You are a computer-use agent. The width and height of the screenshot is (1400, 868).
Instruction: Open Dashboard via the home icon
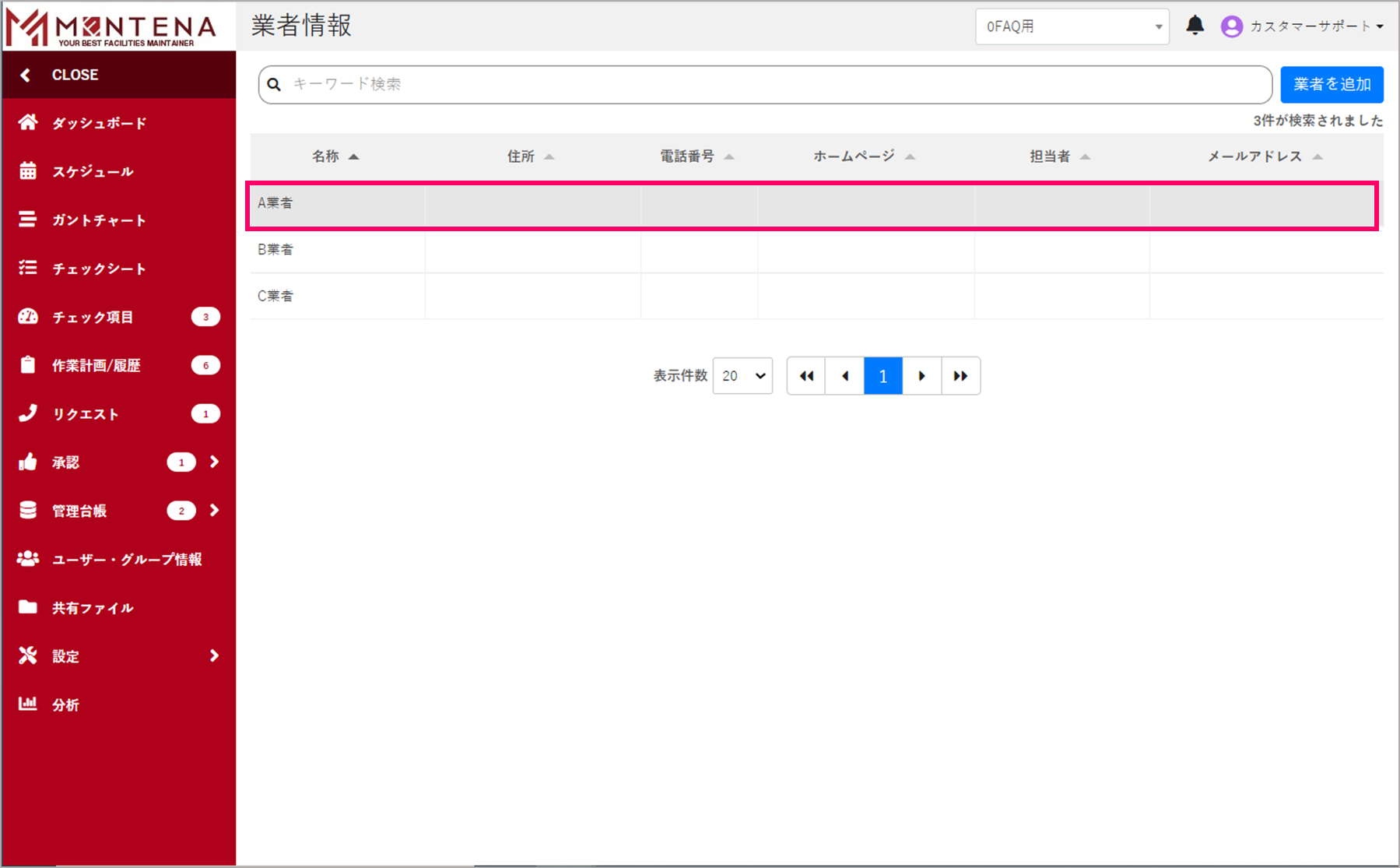click(x=28, y=123)
